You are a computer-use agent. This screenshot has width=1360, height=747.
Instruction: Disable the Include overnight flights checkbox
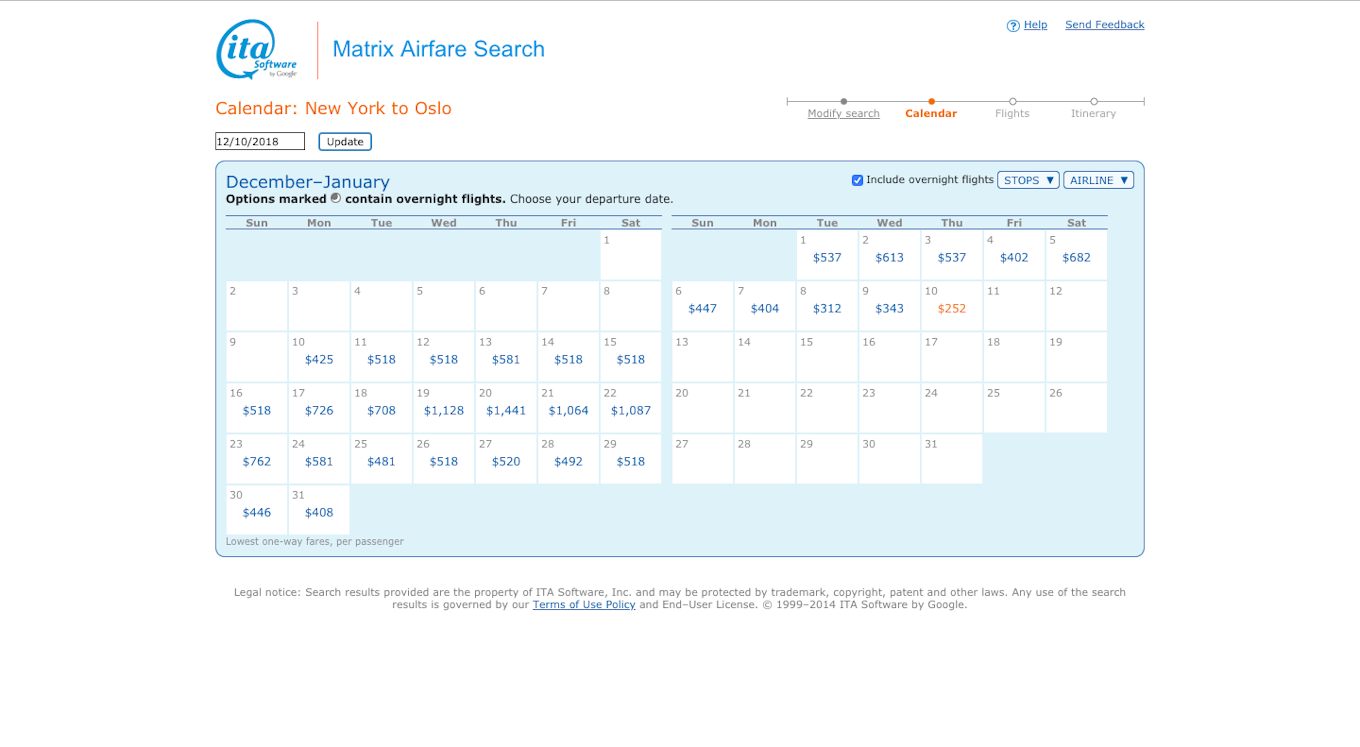click(857, 179)
